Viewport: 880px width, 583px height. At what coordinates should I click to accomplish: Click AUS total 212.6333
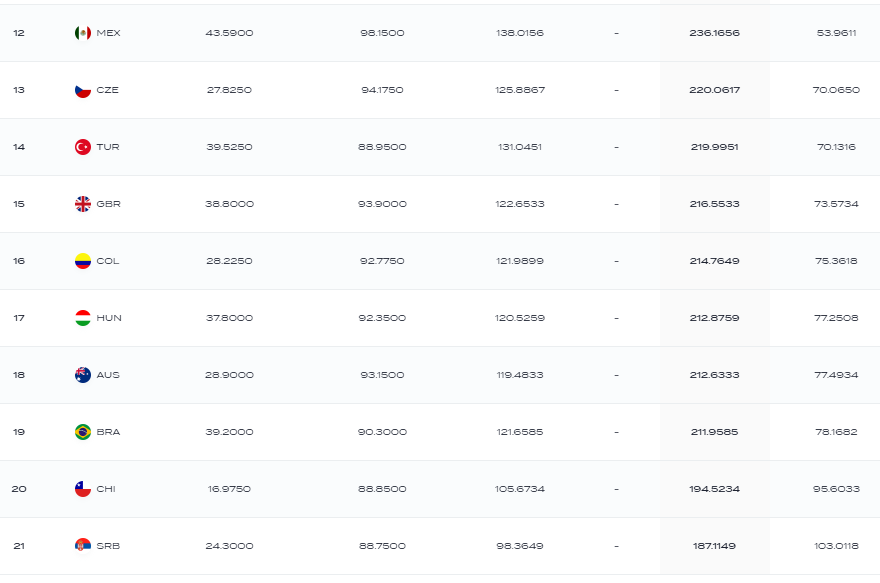(714, 375)
